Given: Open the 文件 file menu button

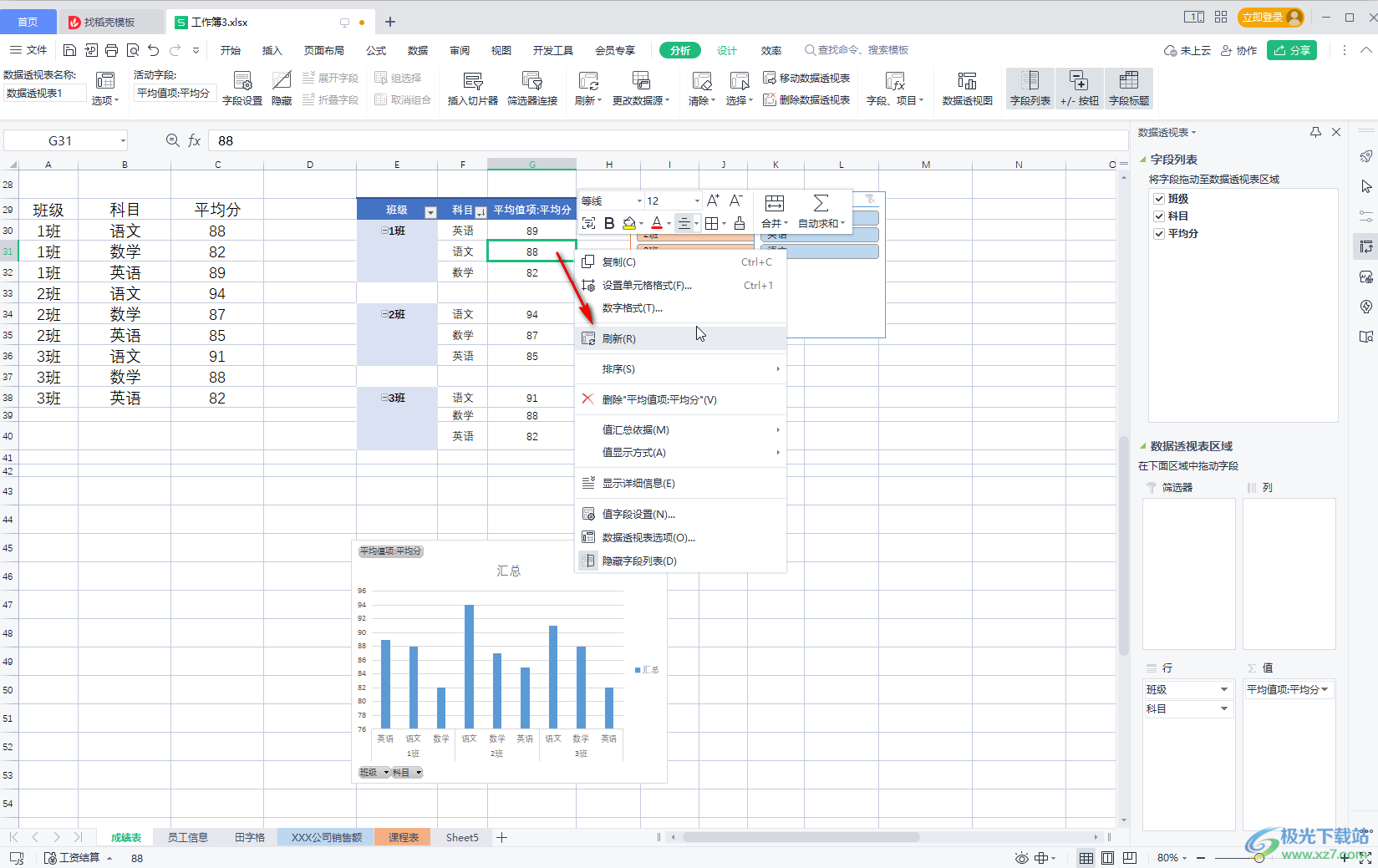Looking at the screenshot, I should pyautogui.click(x=29, y=50).
